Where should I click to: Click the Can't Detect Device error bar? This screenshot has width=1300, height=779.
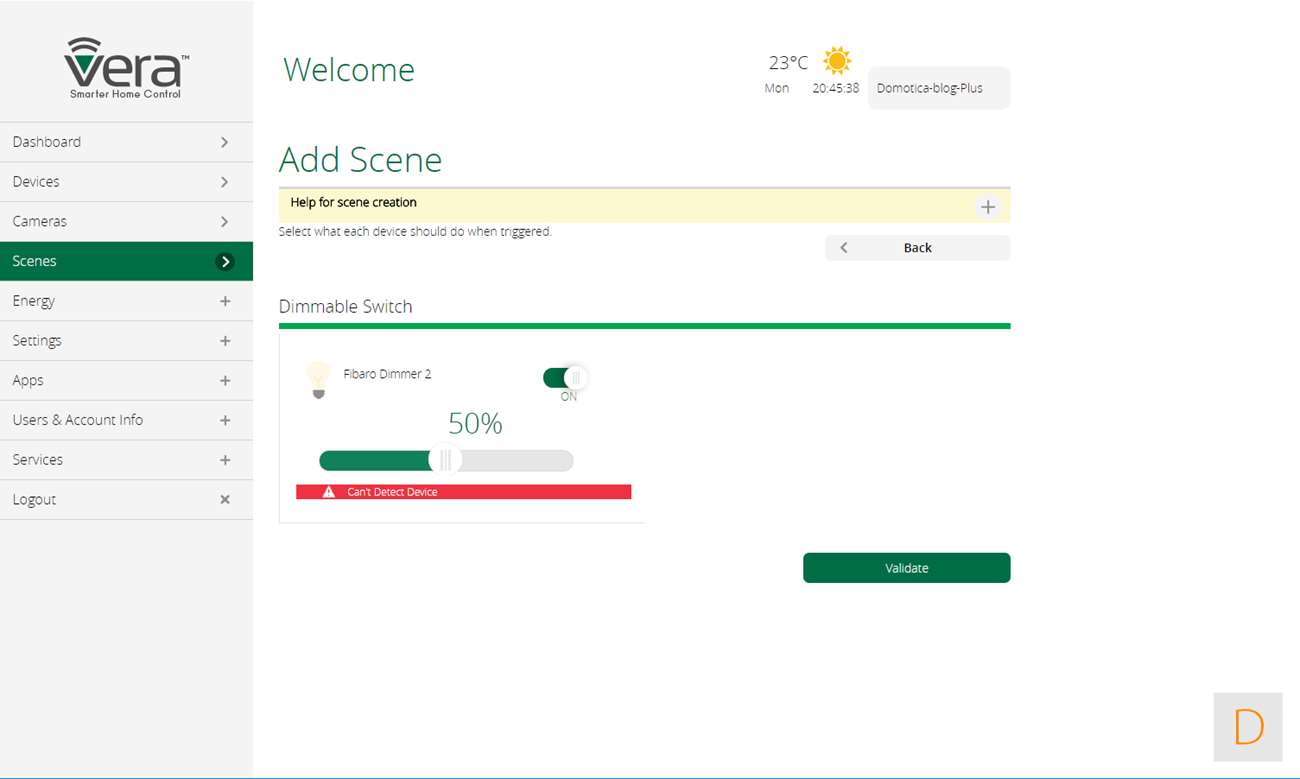463,492
